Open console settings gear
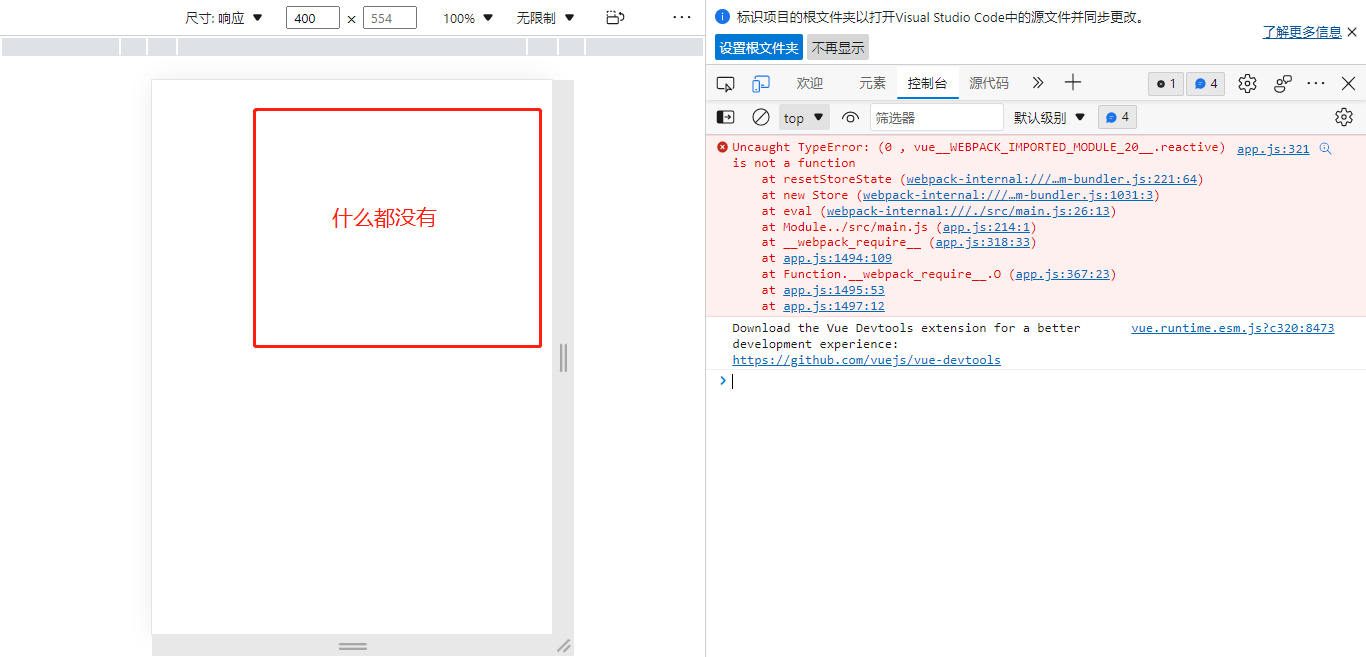 1344,117
